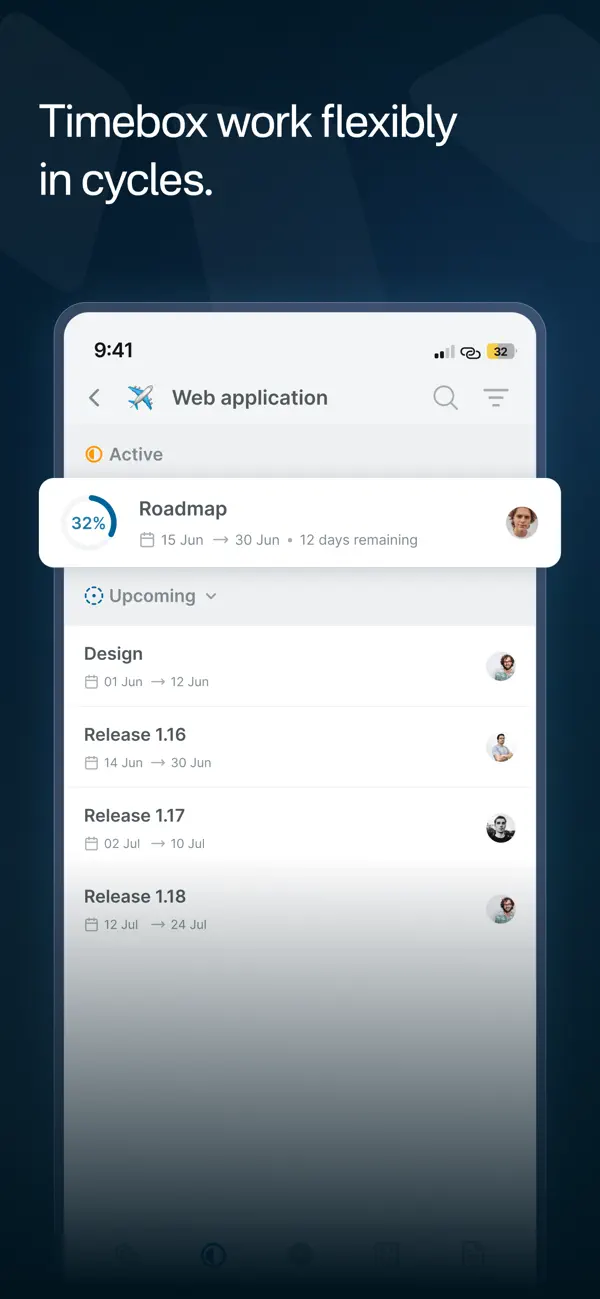Tap the 15 Jun start date

coord(182,540)
